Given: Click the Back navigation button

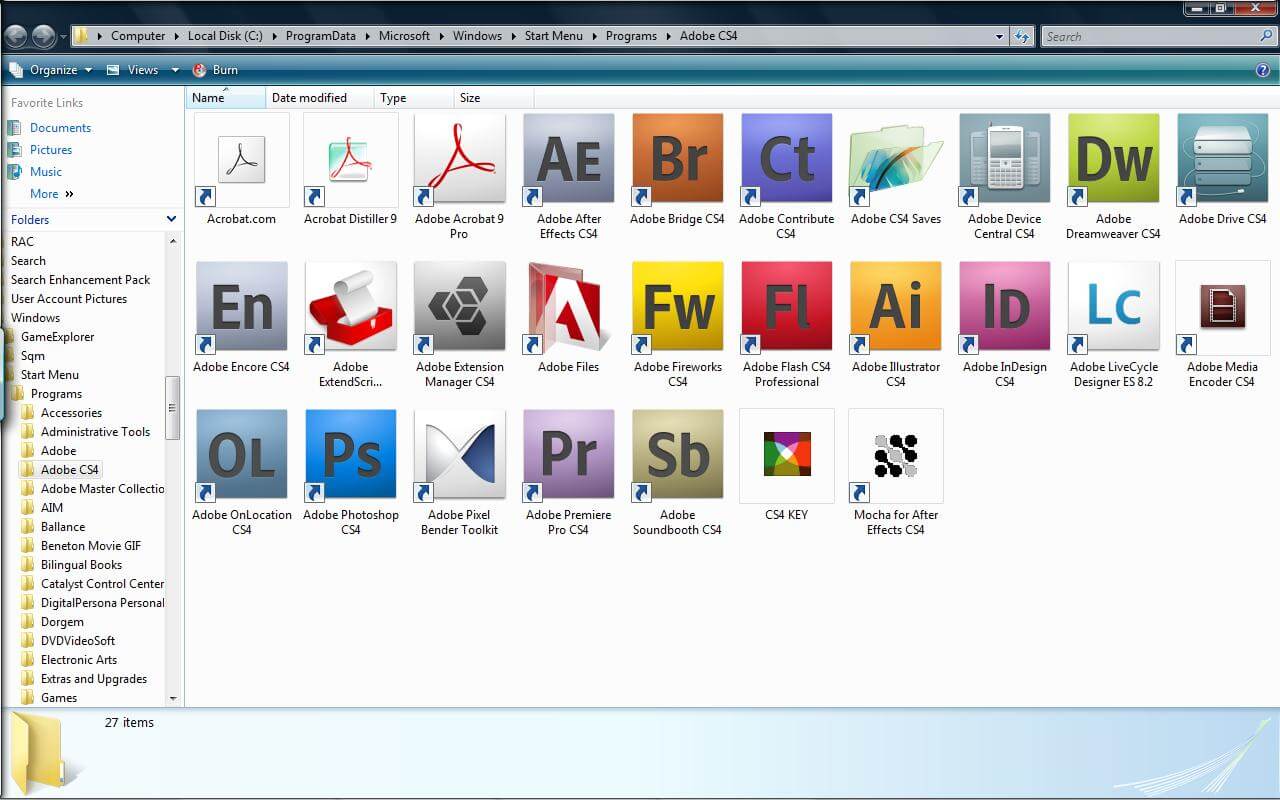Looking at the screenshot, I should [x=16, y=36].
